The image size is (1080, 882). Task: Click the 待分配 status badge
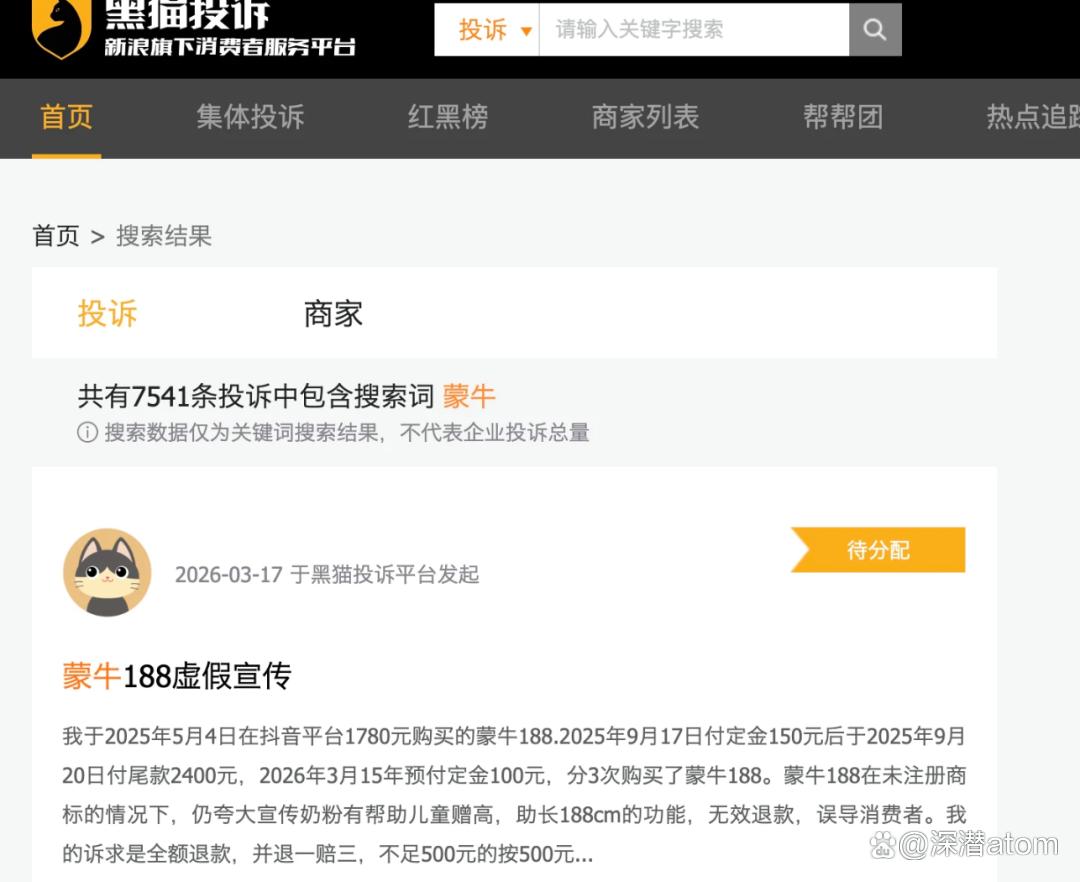pyautogui.click(x=878, y=549)
